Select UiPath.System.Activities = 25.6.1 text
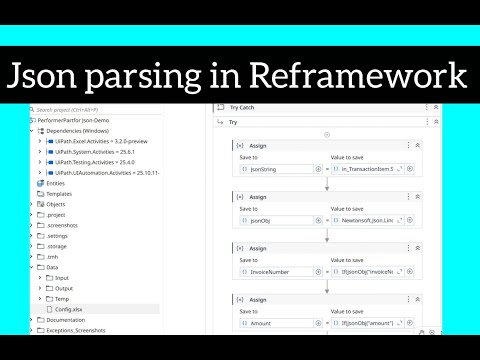 click(95, 152)
